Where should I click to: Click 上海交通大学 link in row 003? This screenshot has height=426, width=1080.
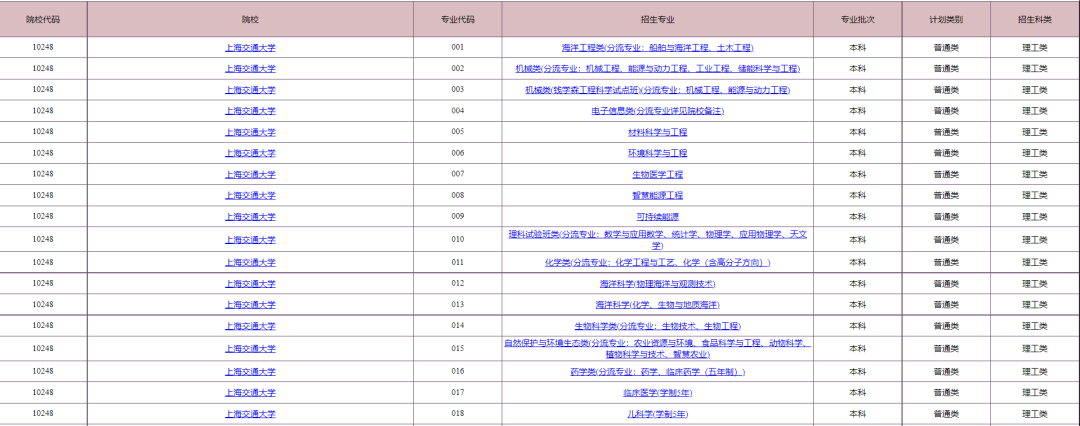pyautogui.click(x=250, y=90)
